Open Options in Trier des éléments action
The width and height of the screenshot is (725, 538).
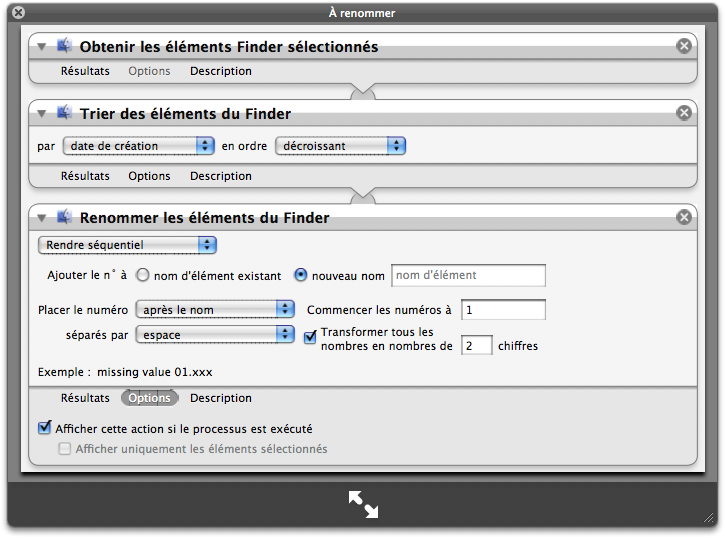pos(149,176)
